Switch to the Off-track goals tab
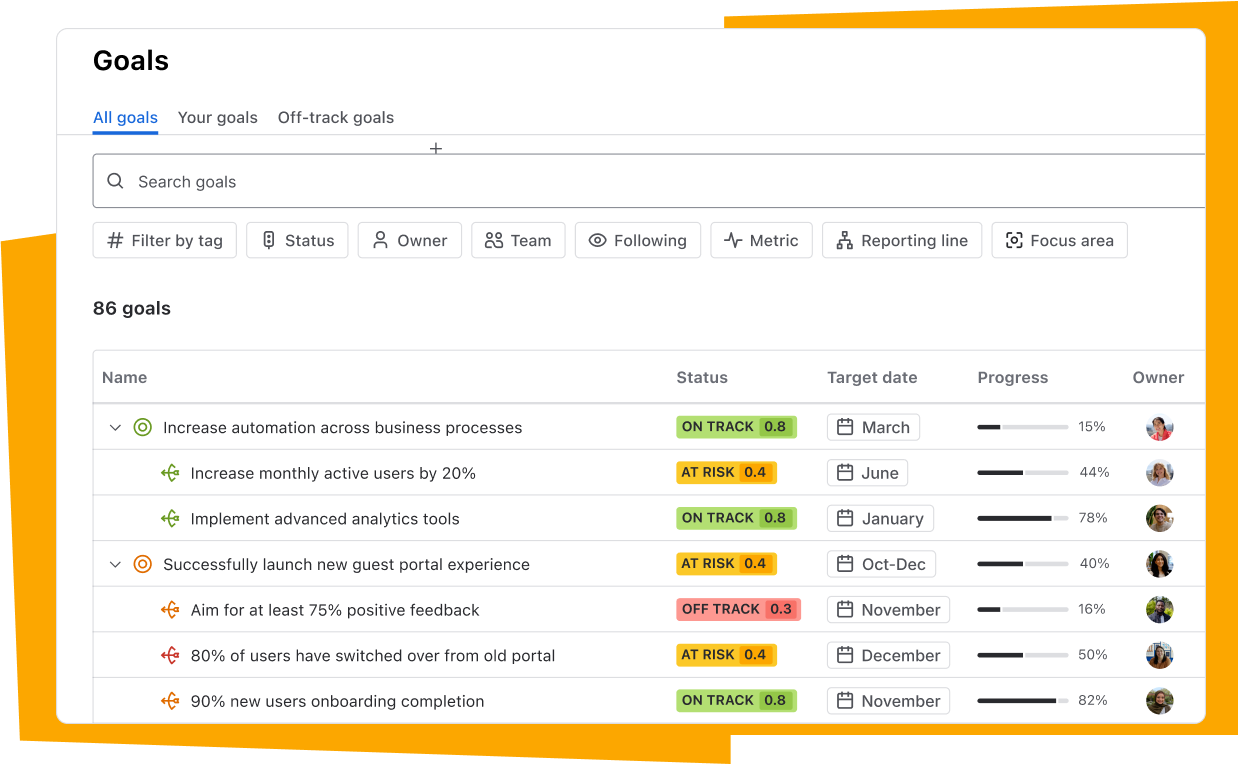This screenshot has width=1238, height=764. tap(335, 118)
